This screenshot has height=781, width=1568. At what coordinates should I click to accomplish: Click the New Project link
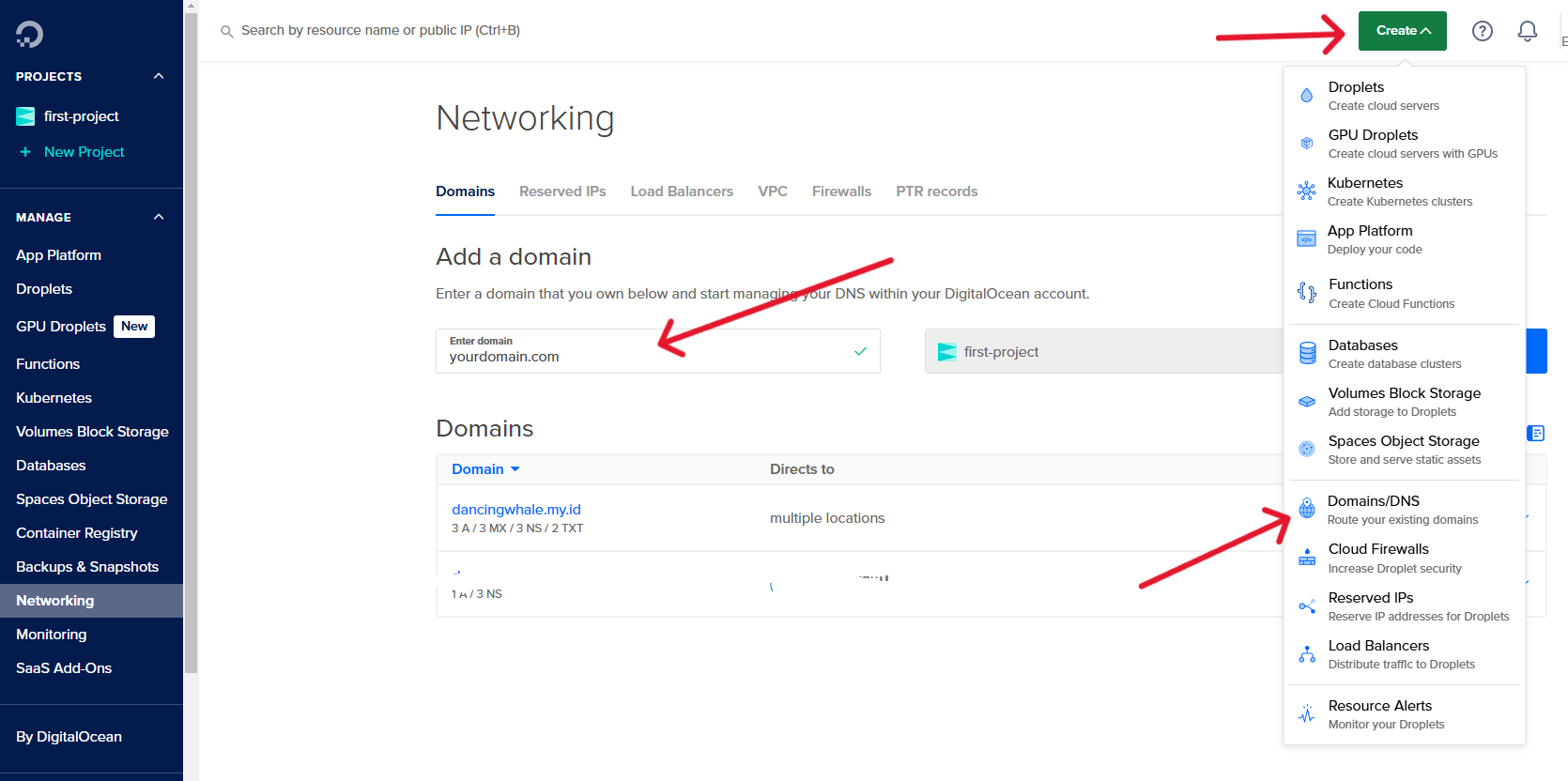[84, 152]
